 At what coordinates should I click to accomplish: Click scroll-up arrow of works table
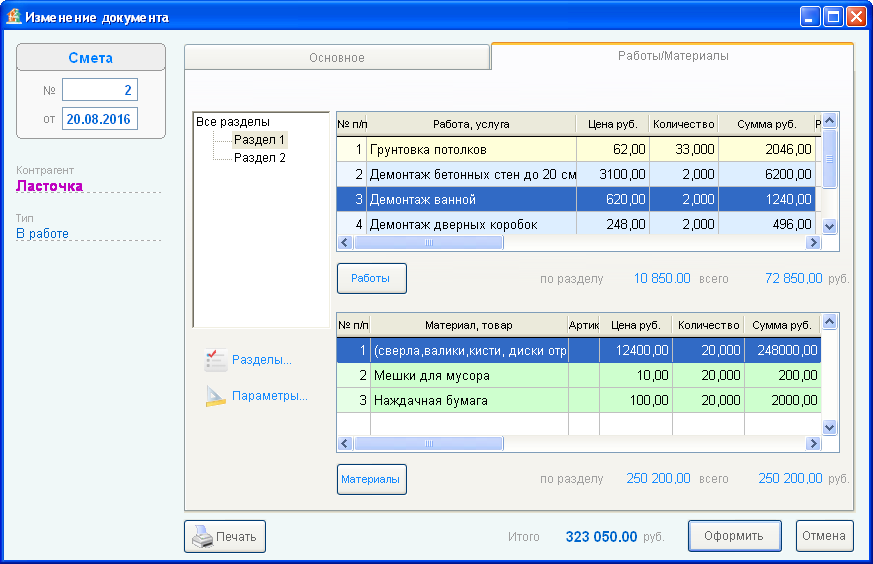coord(830,121)
